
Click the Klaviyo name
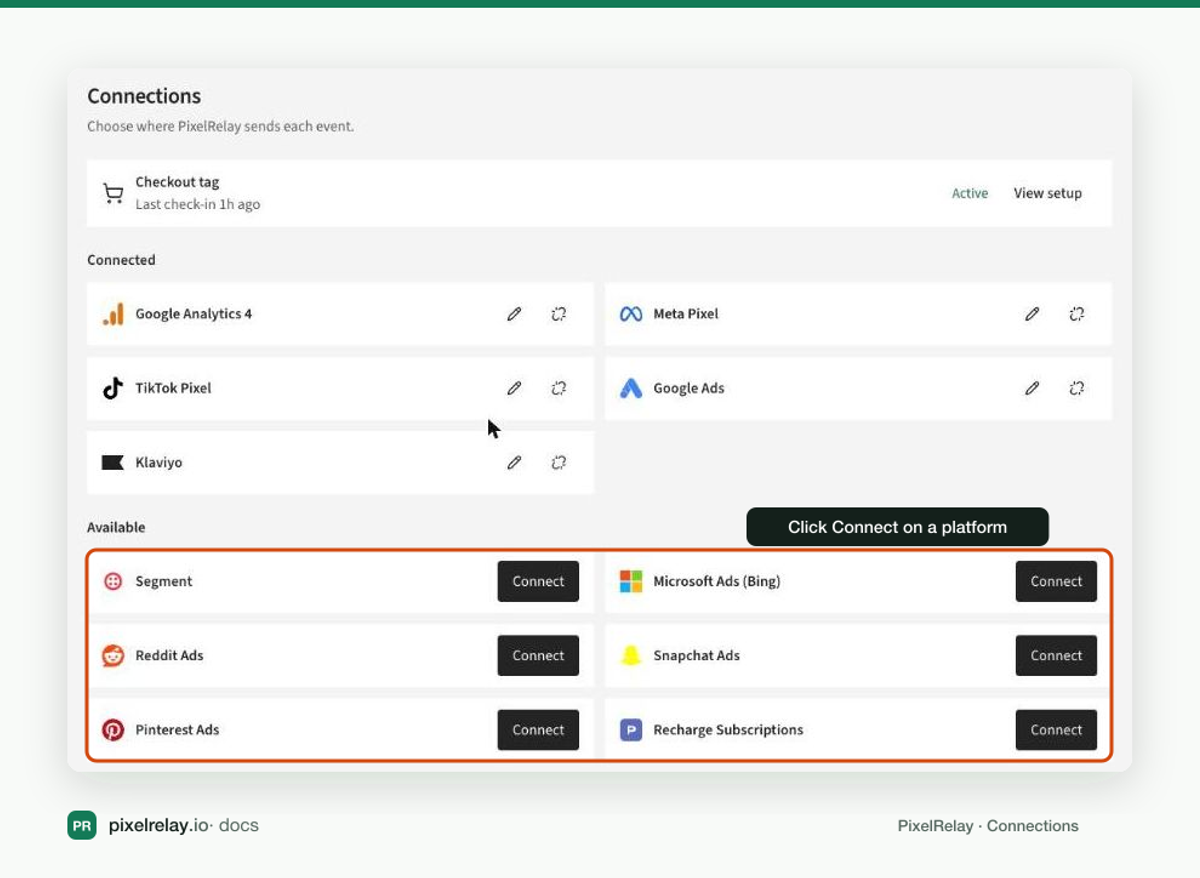click(159, 462)
